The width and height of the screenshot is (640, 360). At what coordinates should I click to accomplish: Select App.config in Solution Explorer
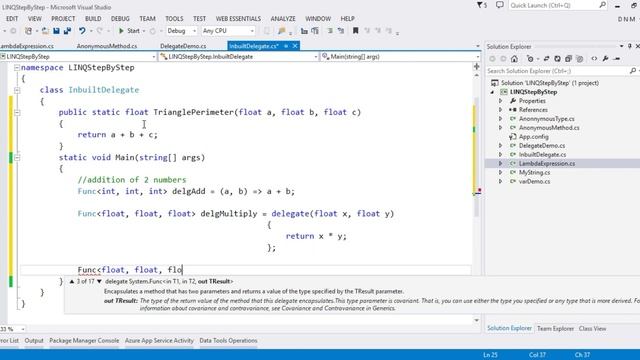[533, 137]
